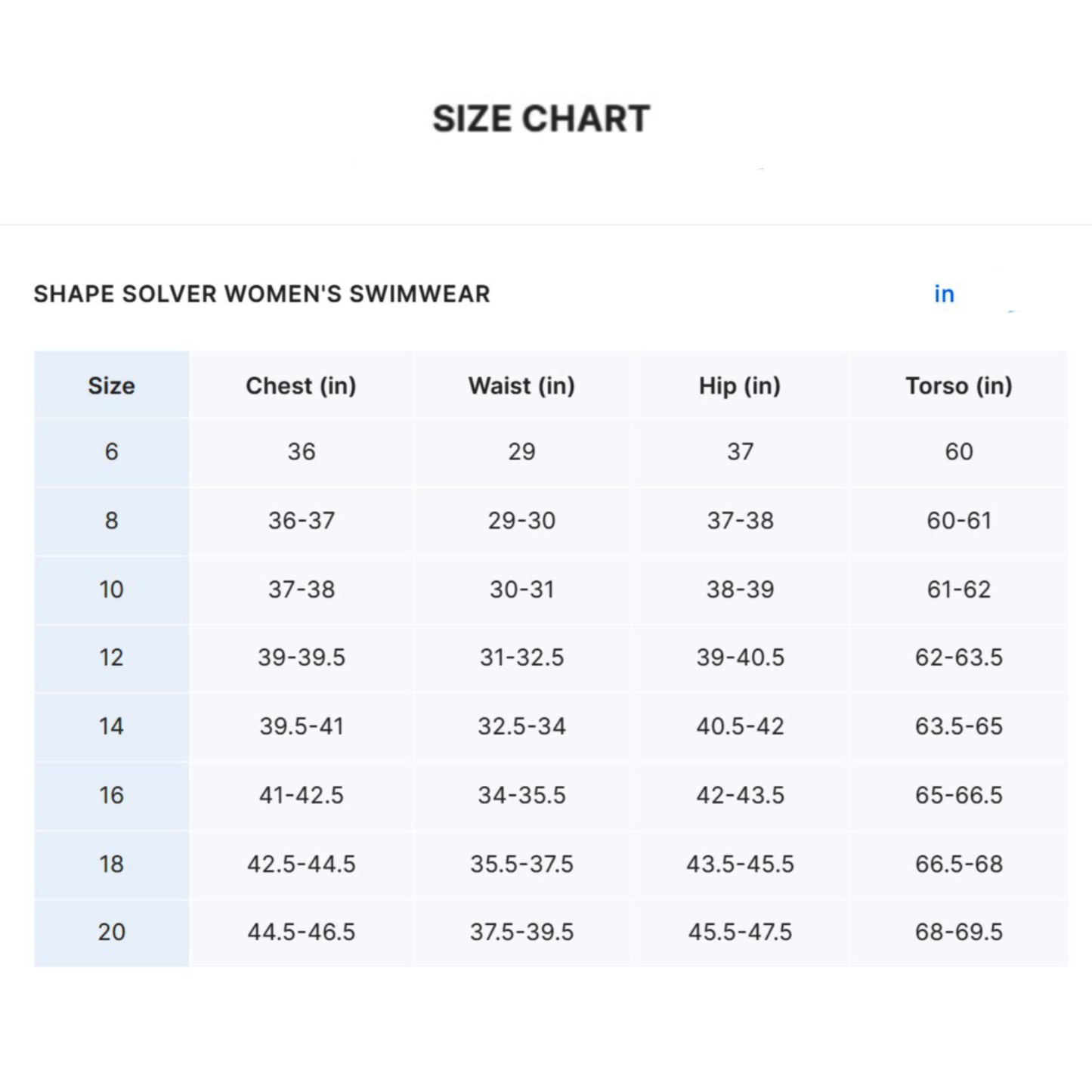The width and height of the screenshot is (1092, 1092).
Task: Click the Chest (in) column header
Action: click(301, 385)
